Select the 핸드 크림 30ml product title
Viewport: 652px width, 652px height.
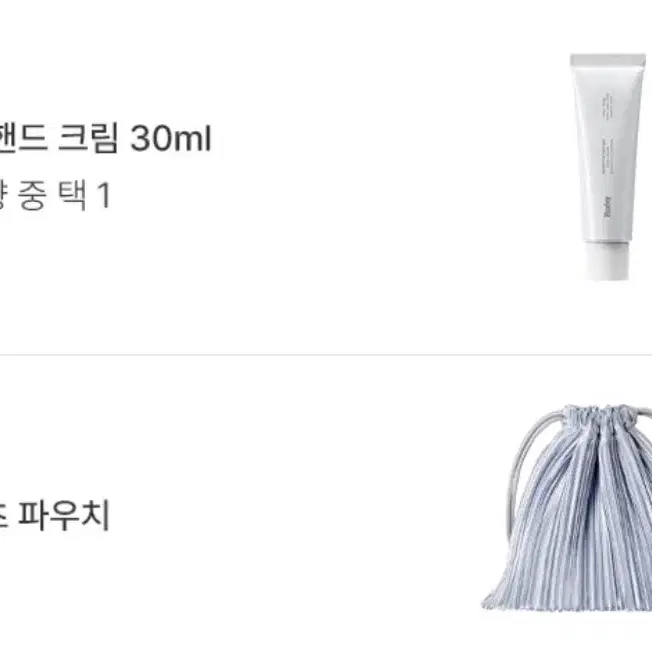pos(106,138)
